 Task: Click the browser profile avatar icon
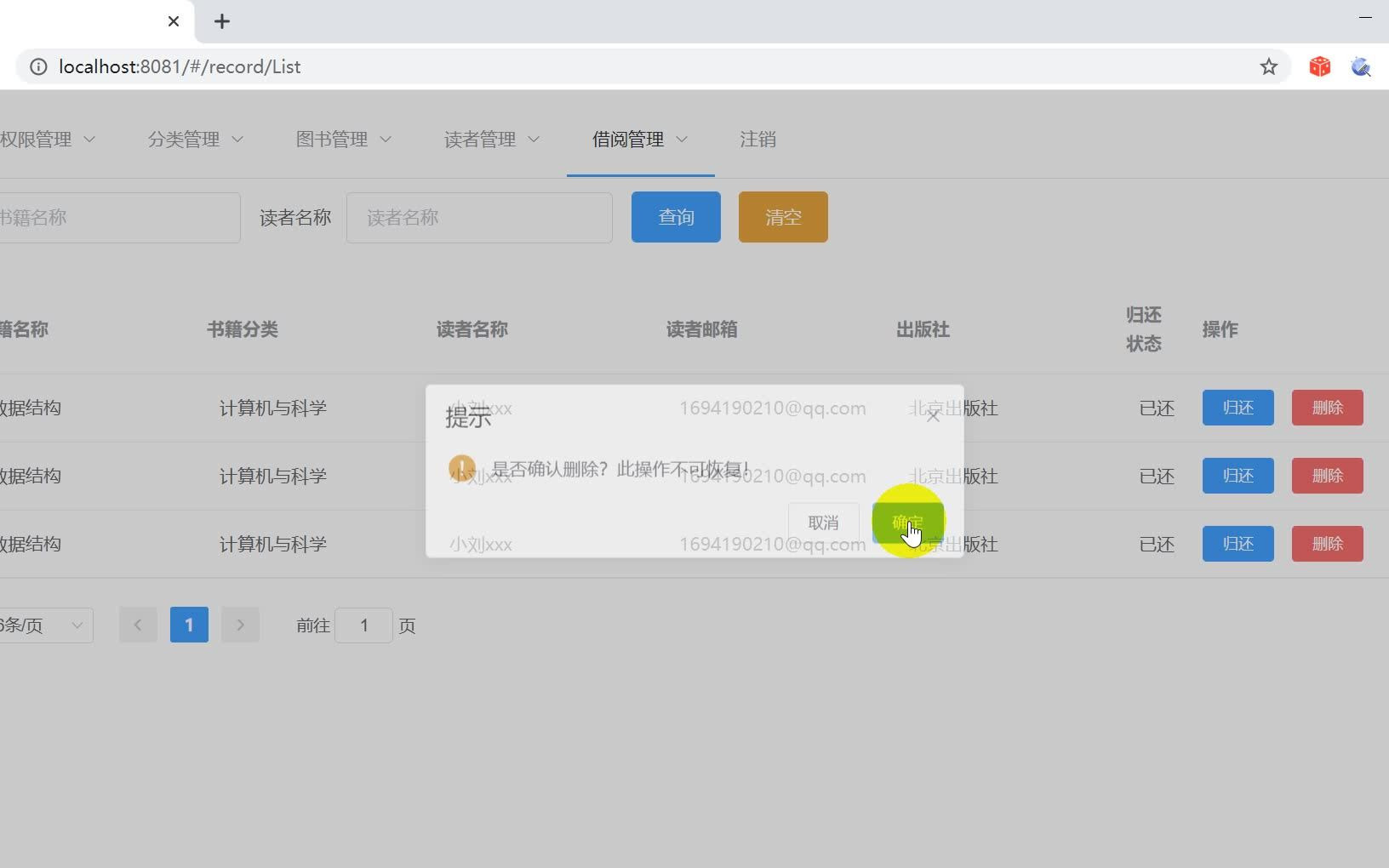(x=1362, y=66)
